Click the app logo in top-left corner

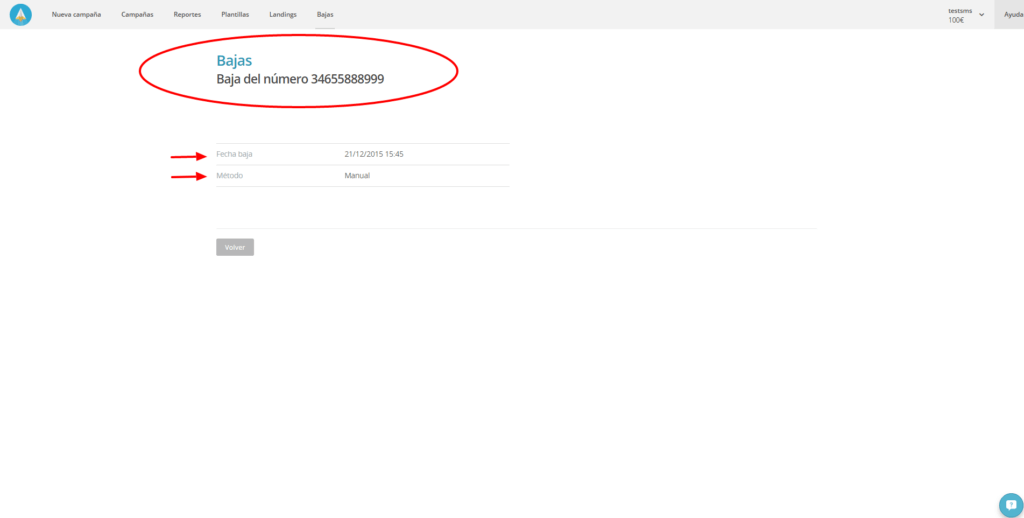tap(20, 14)
